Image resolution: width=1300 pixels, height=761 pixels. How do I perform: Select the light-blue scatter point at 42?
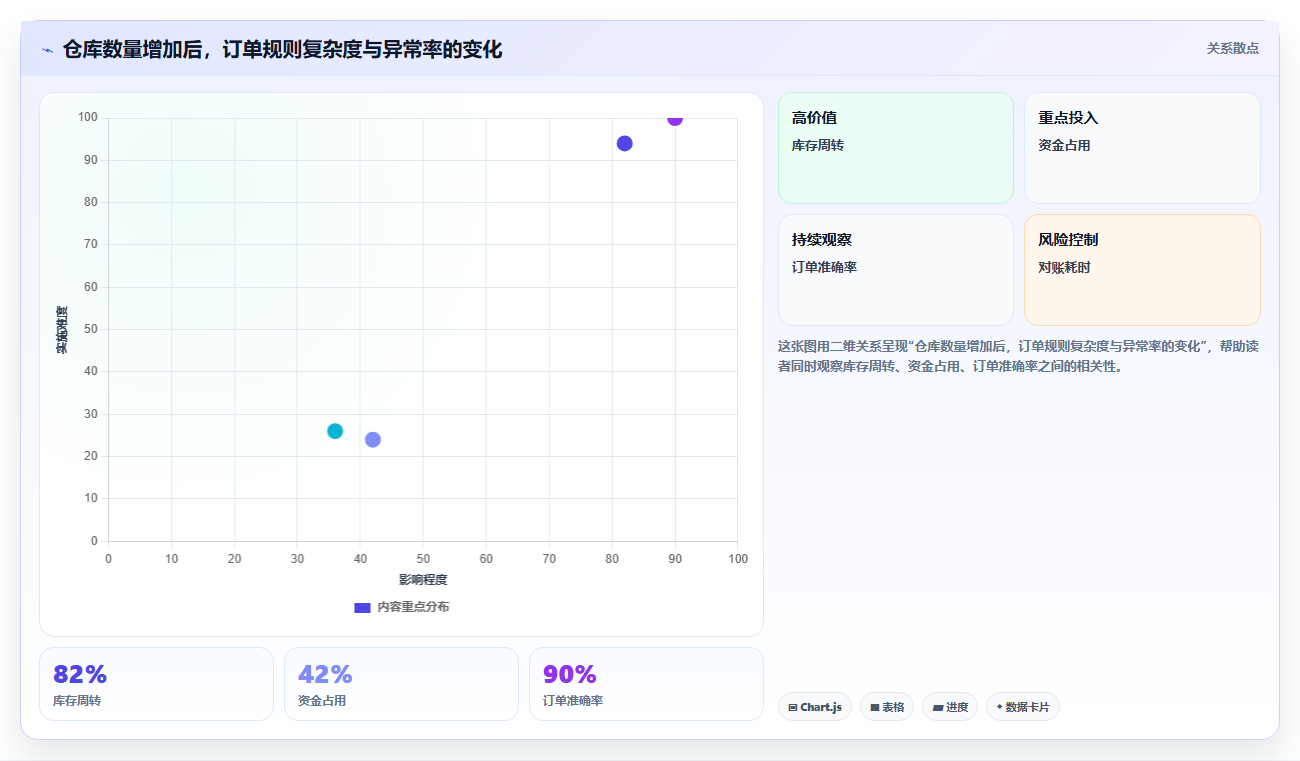click(x=373, y=440)
